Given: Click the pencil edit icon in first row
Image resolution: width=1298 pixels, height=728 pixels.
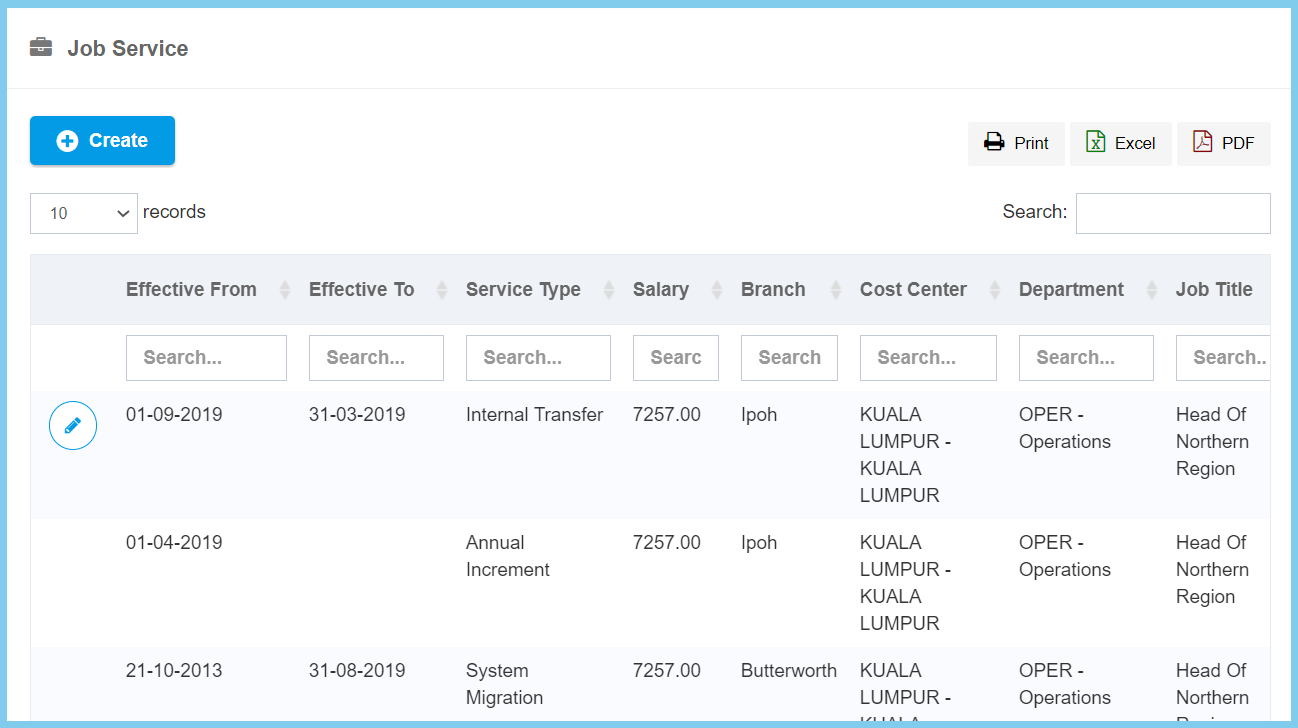Looking at the screenshot, I should [73, 426].
